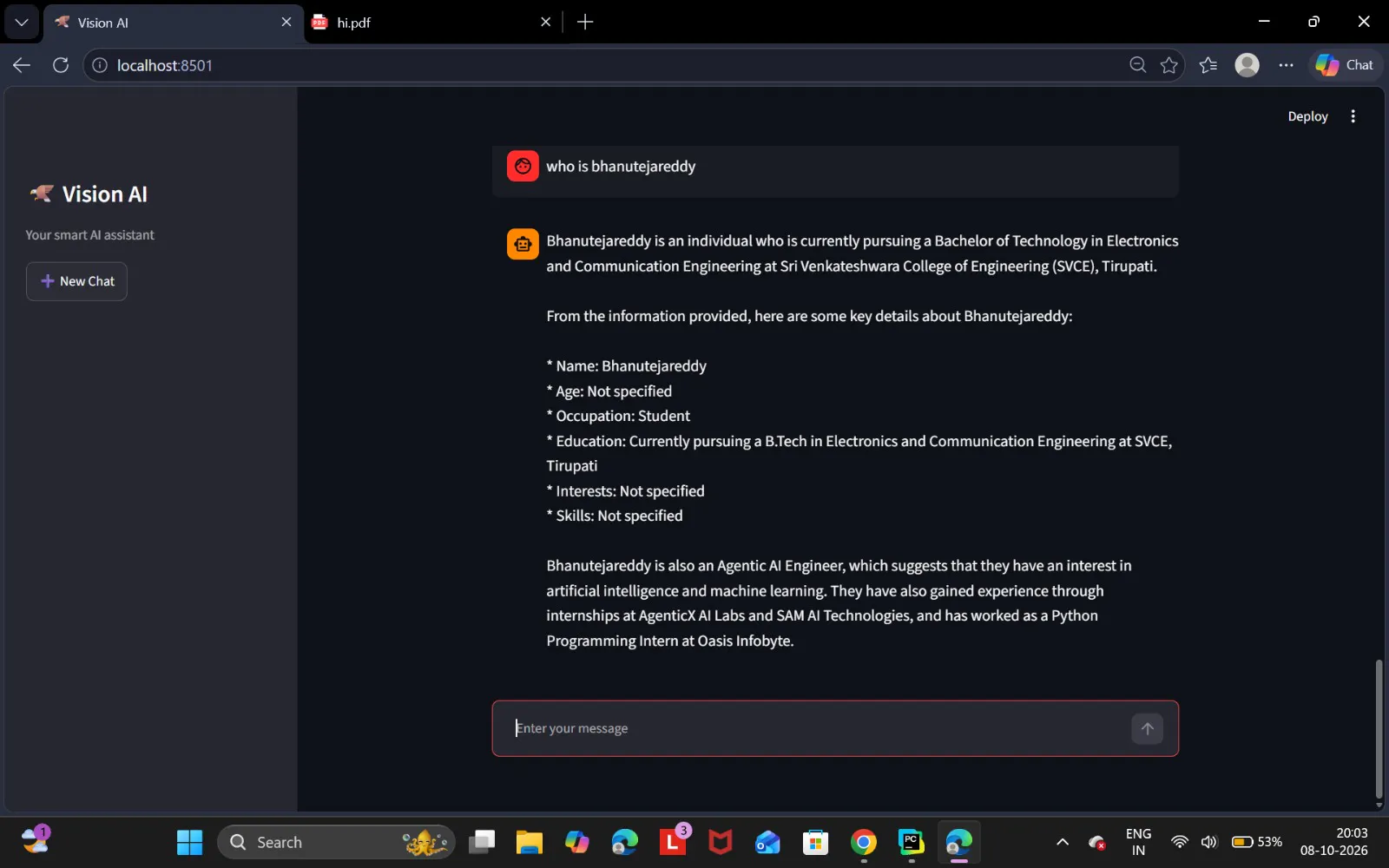Launch Google Chrome from taskbar
Screen dimensions: 1389x868
863,842
